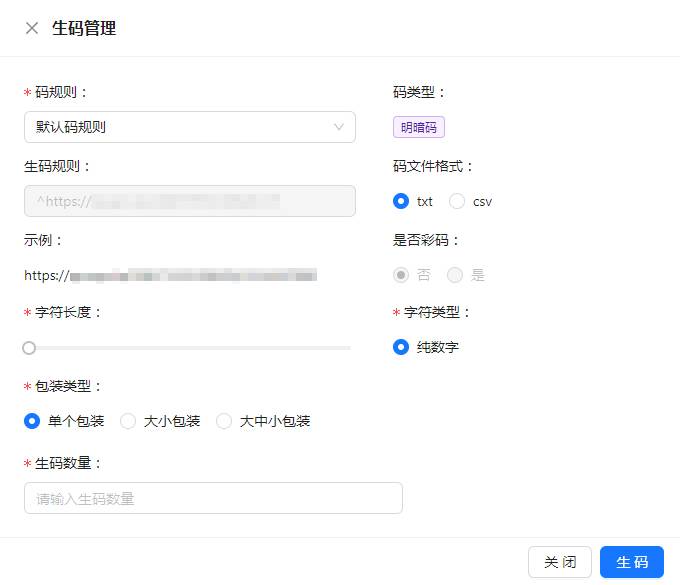Click the blue 生码 button
The height and width of the screenshot is (585, 680).
(x=632, y=562)
